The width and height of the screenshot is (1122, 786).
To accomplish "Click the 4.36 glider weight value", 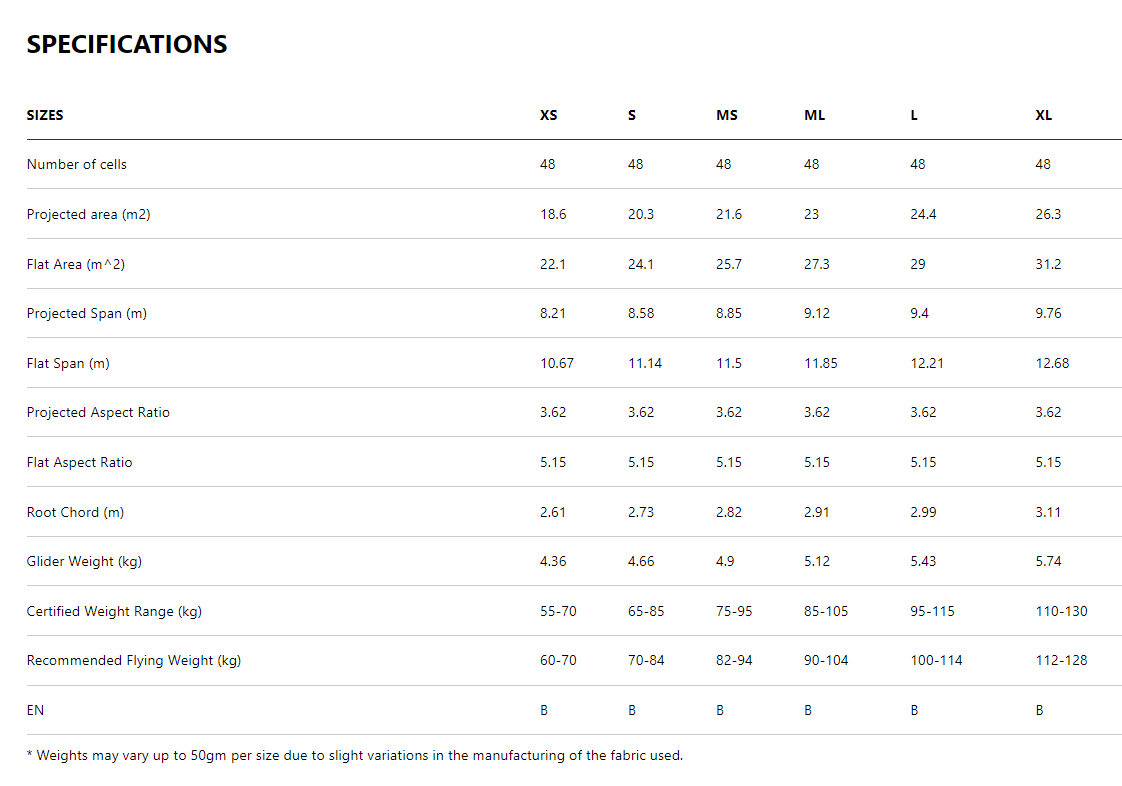I will tap(553, 561).
